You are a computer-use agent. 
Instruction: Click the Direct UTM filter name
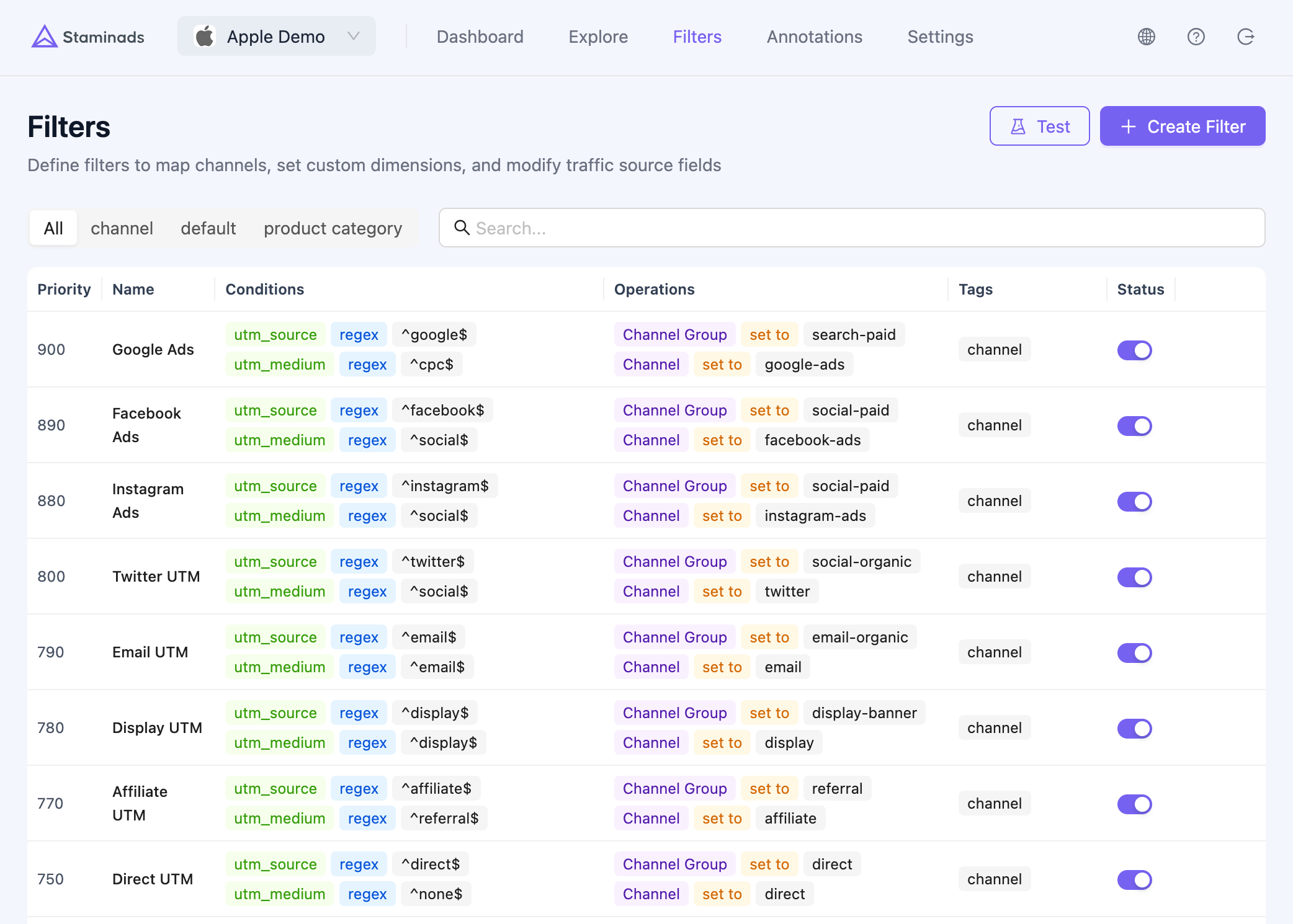click(x=153, y=879)
